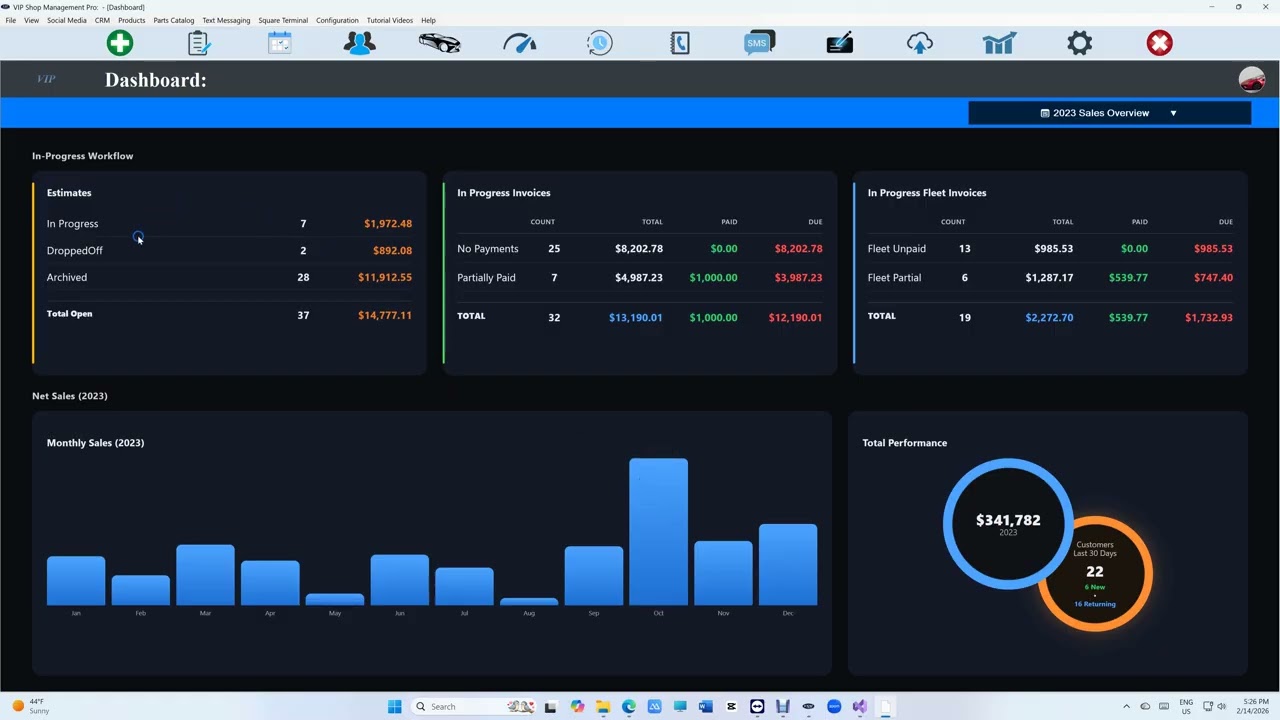
Task: Click the invoices due total $12,190.01
Action: (x=795, y=317)
